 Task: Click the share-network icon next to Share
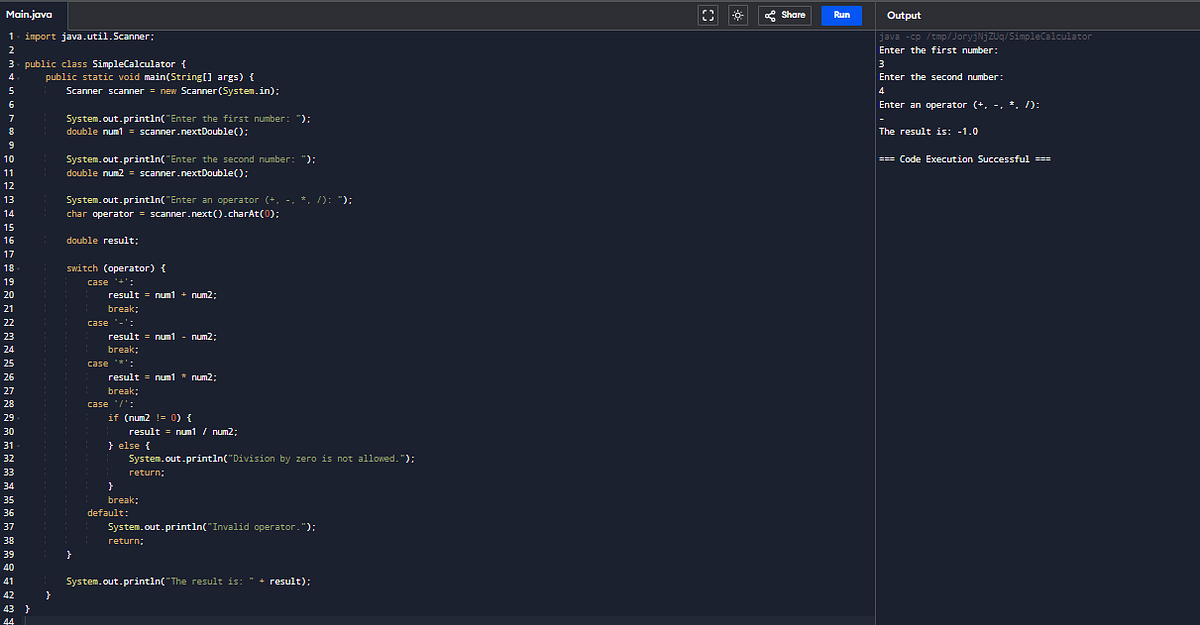[x=769, y=15]
